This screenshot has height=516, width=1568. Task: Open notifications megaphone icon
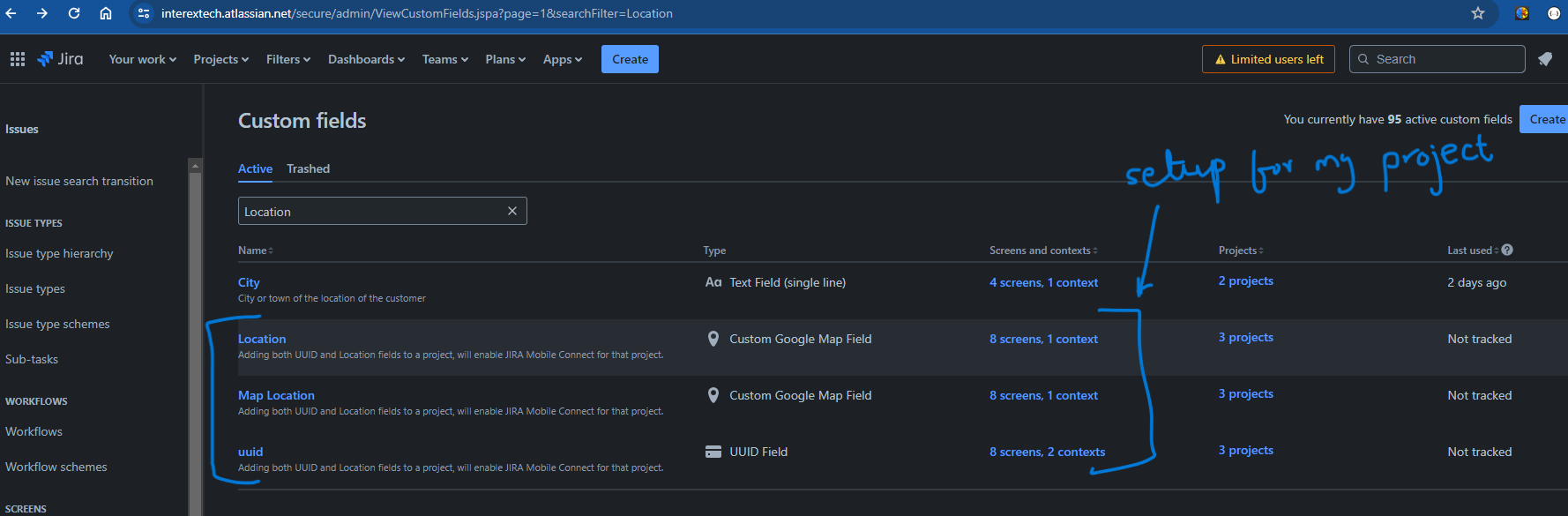point(1545,59)
